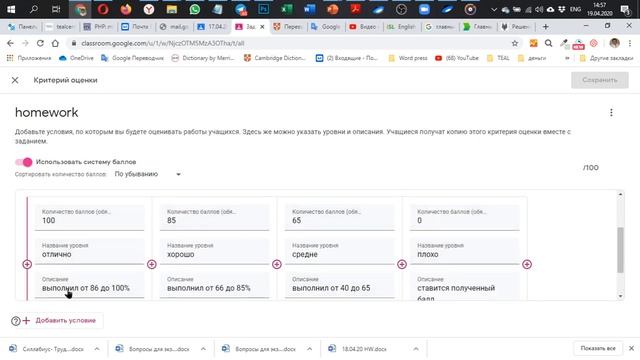The width and height of the screenshot is (640, 360).
Task: Close the downloads bar
Action: [631, 349]
